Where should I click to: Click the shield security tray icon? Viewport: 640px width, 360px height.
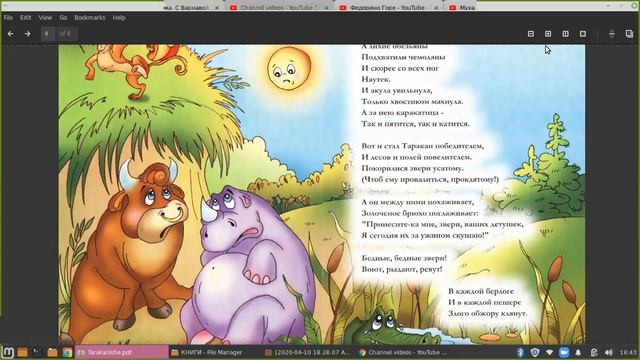pyautogui.click(x=535, y=352)
